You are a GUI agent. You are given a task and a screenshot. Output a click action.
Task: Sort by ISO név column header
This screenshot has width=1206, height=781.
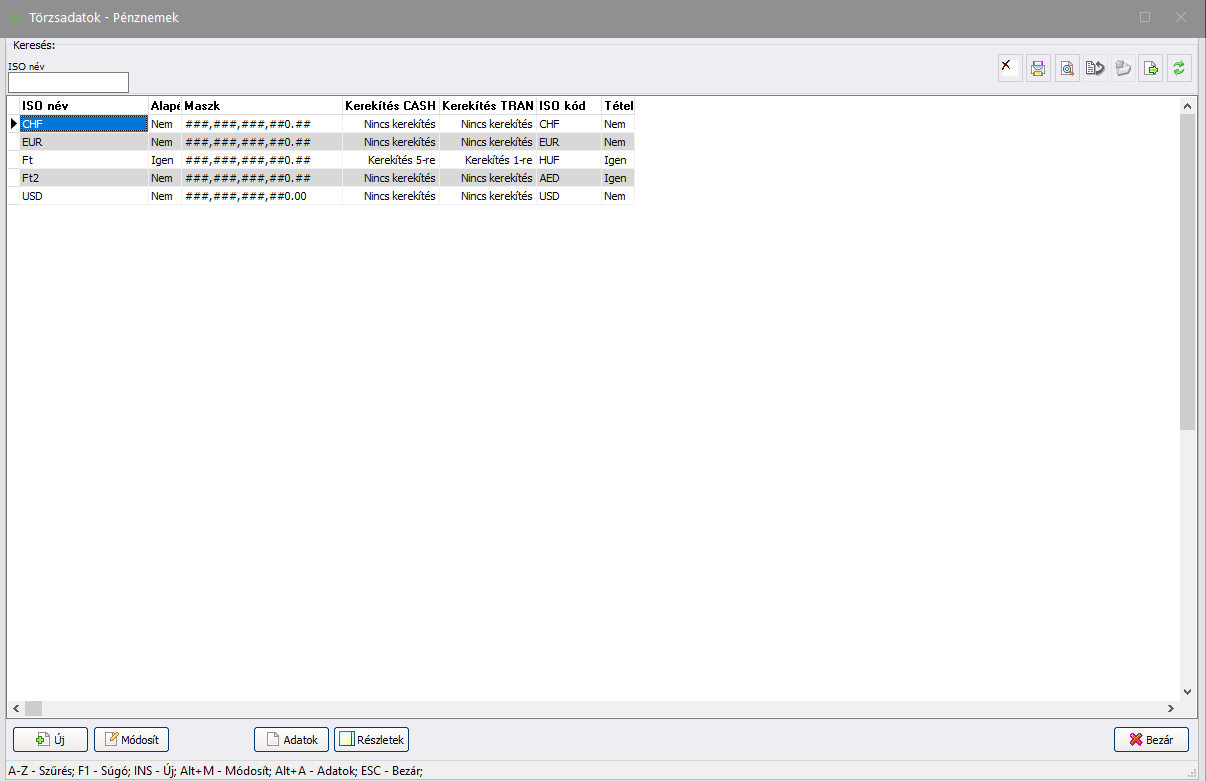coord(84,105)
